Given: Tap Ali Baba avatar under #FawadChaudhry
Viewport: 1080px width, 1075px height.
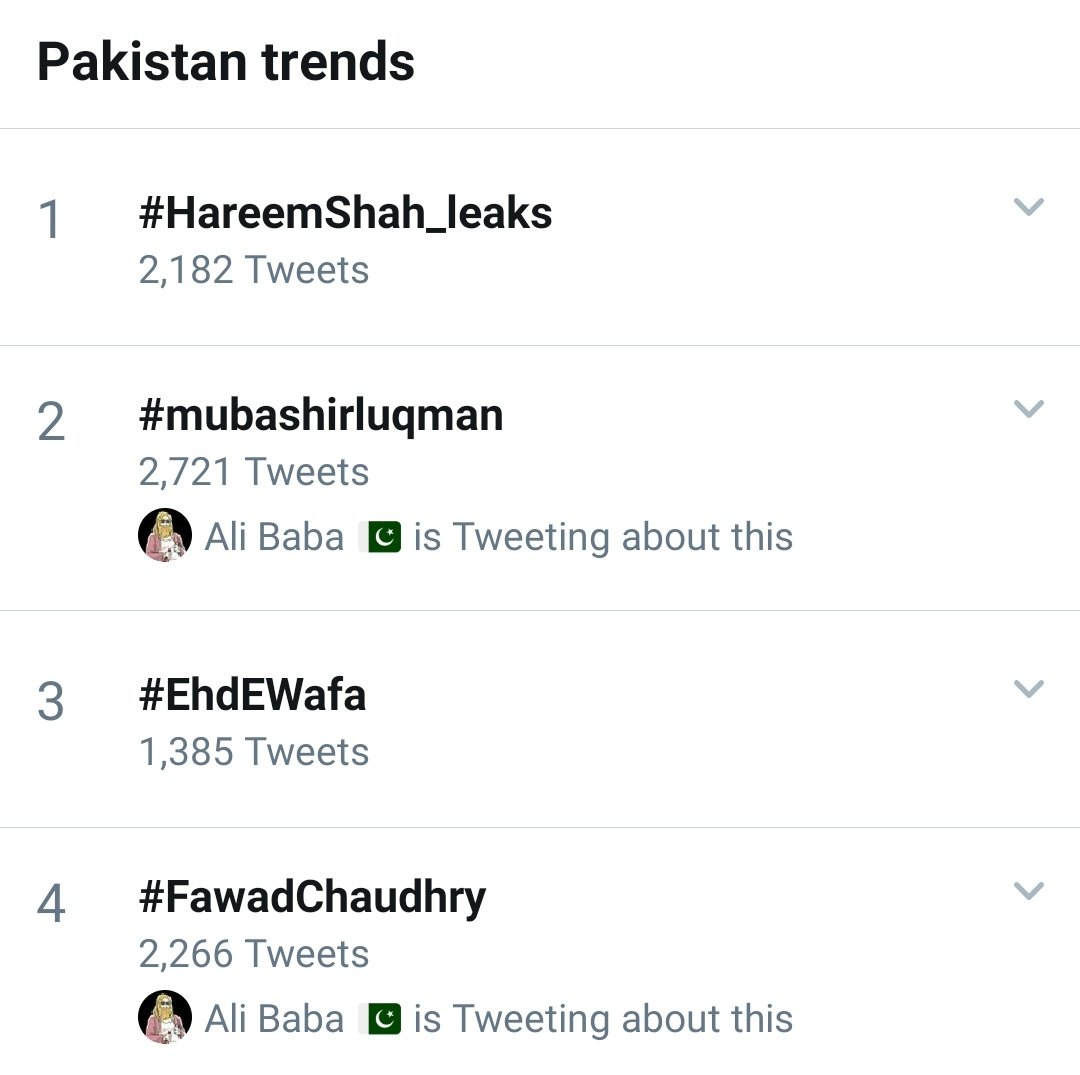Looking at the screenshot, I should [x=164, y=1018].
